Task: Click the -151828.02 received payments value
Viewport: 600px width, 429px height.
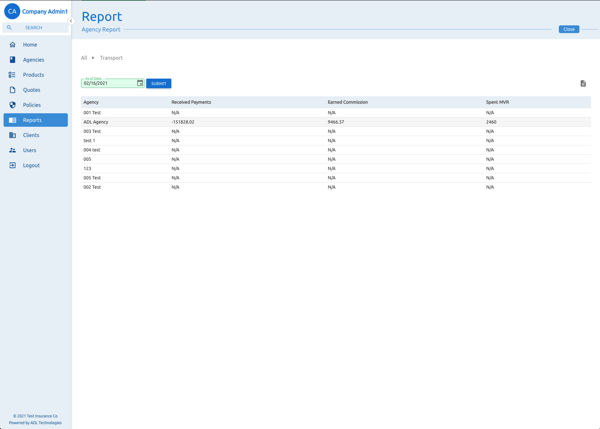Action: click(183, 122)
